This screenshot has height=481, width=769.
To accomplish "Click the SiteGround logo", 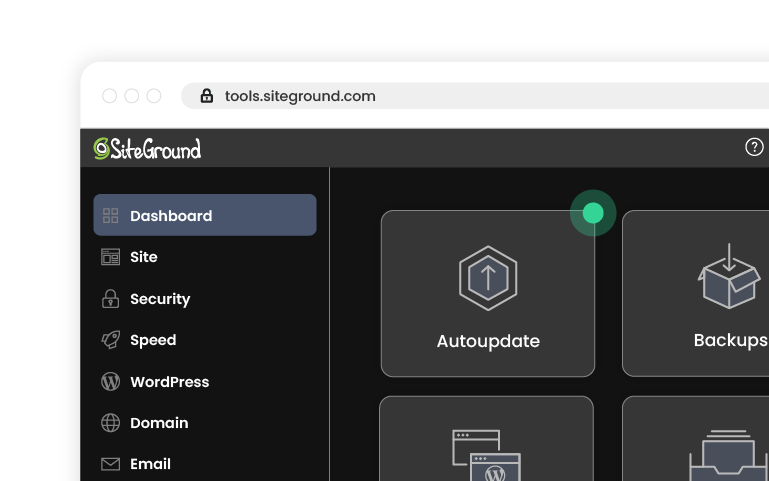I will click(x=147, y=149).
